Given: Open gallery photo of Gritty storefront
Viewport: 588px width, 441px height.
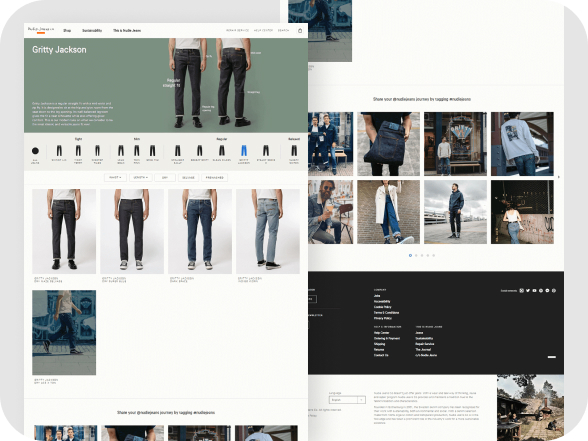Looking at the screenshot, I should 455,144.
